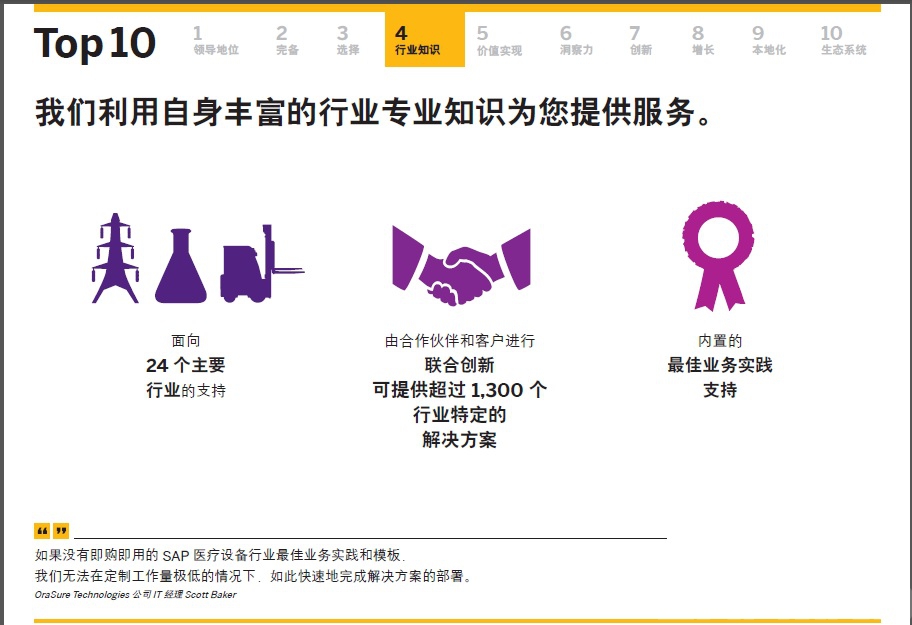The height and width of the screenshot is (625, 912).
Task: Go to tab 7 创新
Action: tap(640, 41)
